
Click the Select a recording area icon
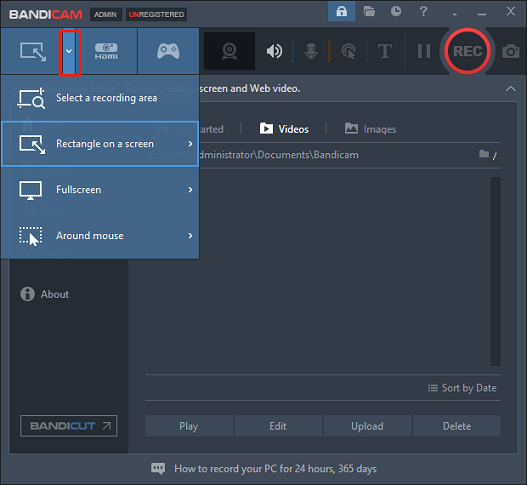[31, 98]
